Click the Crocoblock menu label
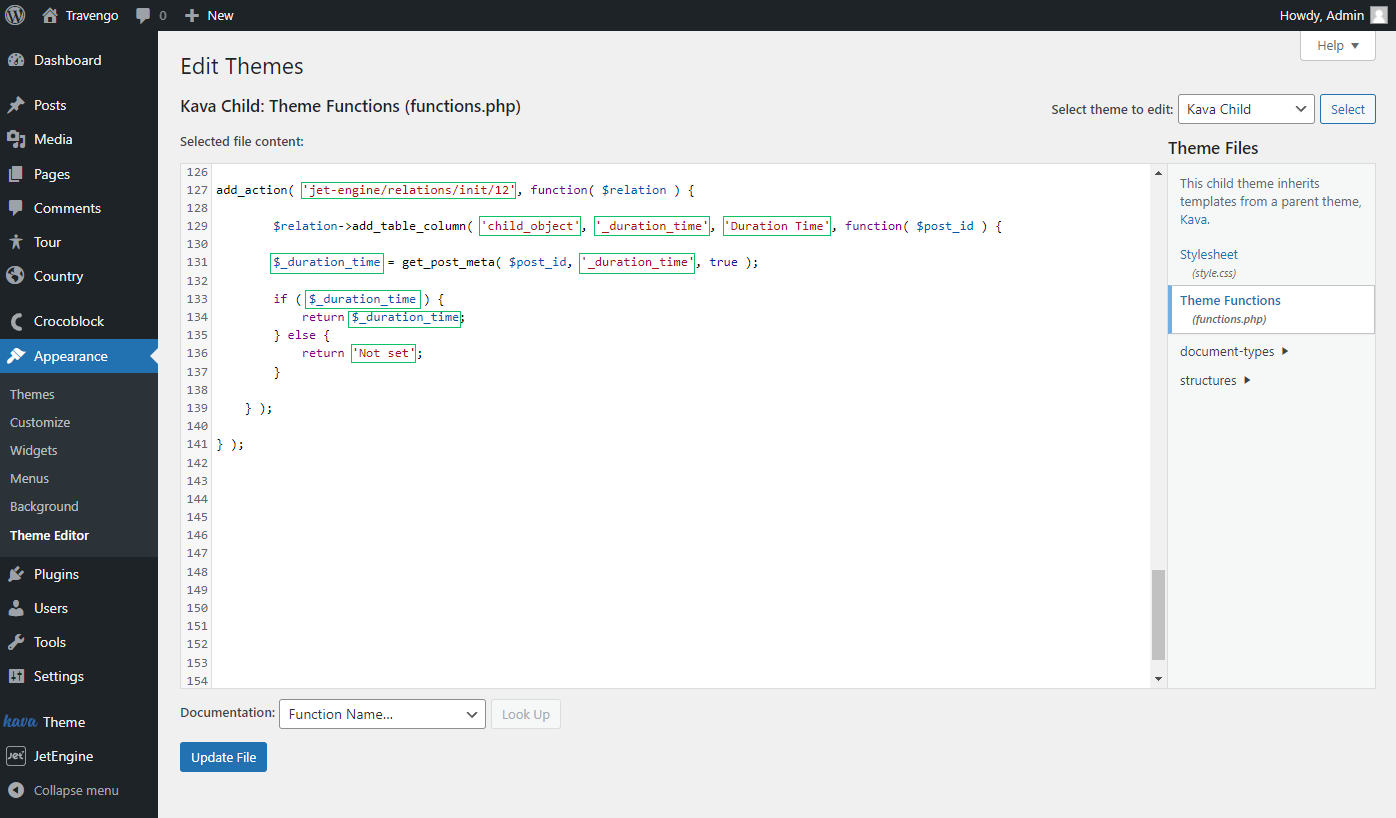 click(69, 321)
